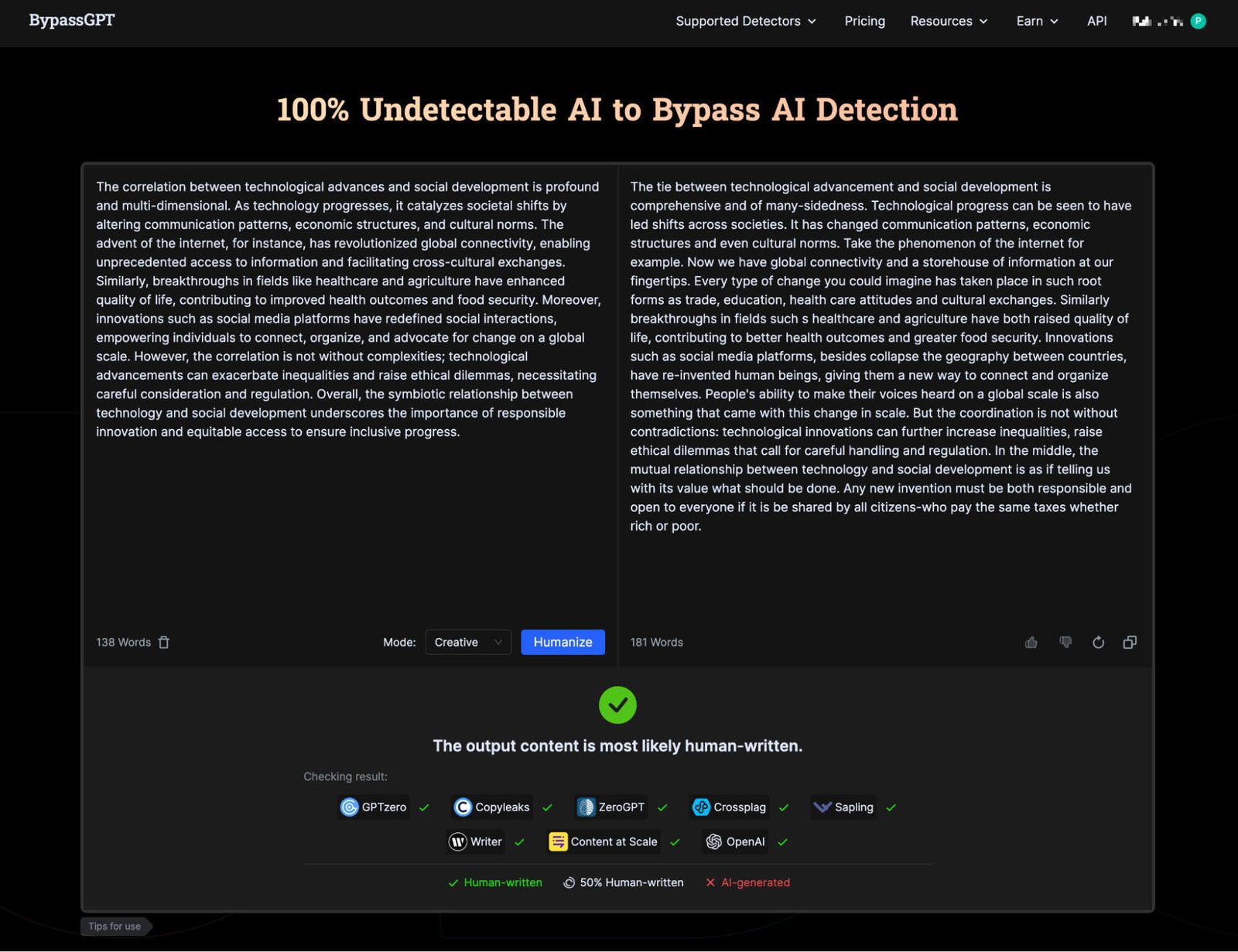Image resolution: width=1238 pixels, height=952 pixels.
Task: Click the Crossplag detector icon
Action: 701,807
